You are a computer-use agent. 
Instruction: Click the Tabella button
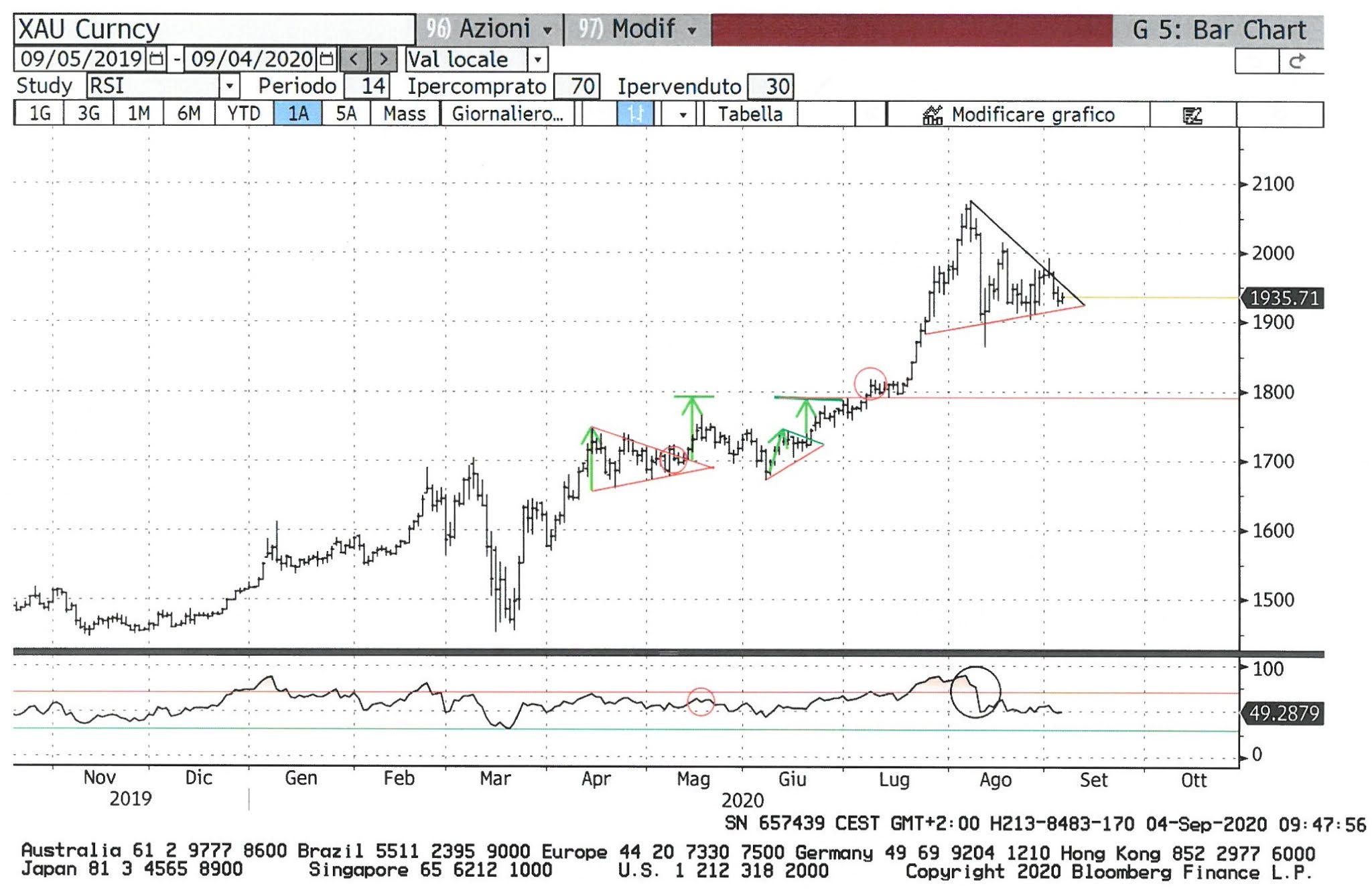click(750, 114)
